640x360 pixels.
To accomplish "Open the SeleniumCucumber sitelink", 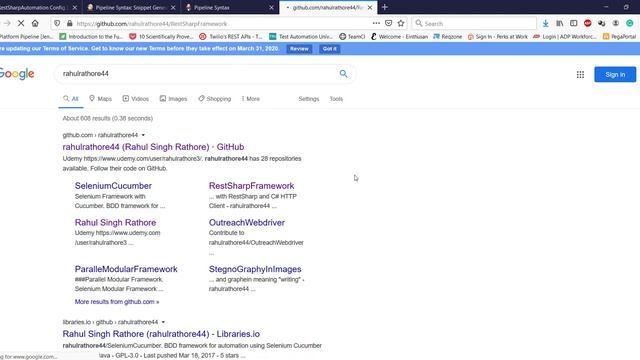I will [113, 186].
